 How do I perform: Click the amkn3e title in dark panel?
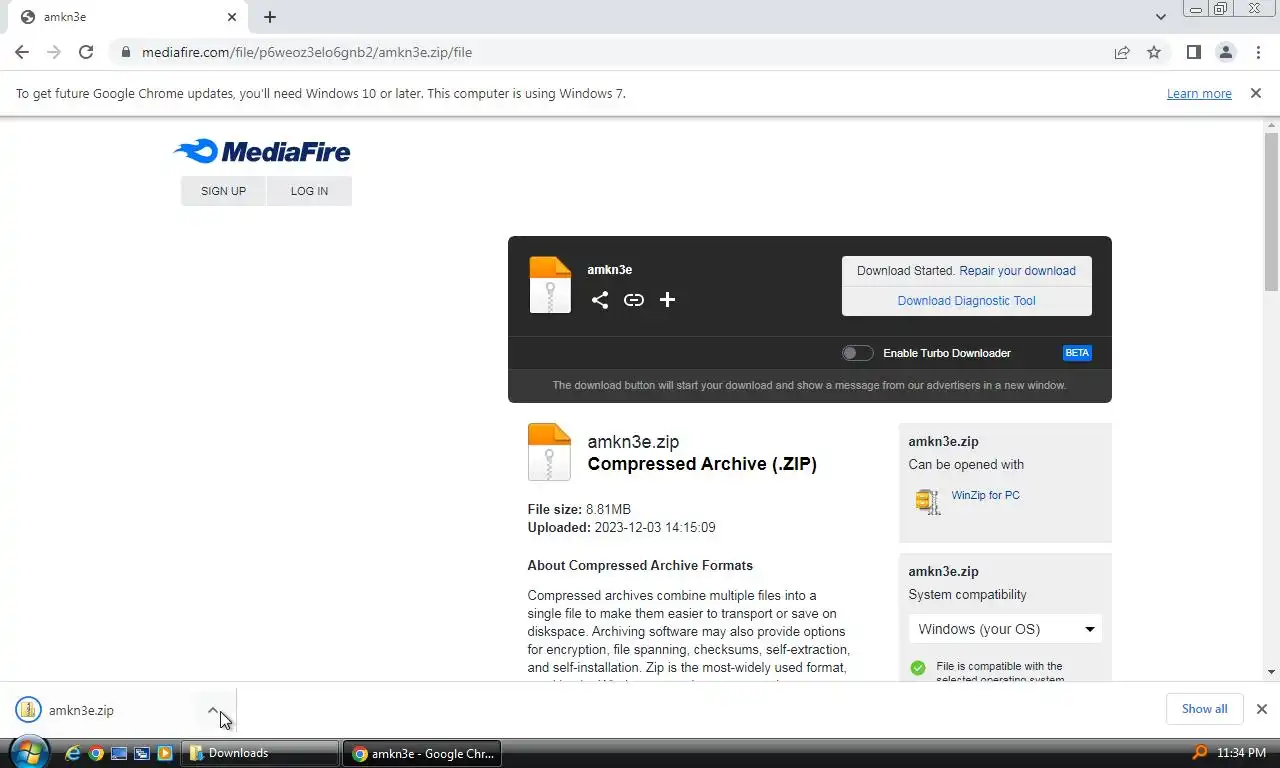pyautogui.click(x=609, y=270)
